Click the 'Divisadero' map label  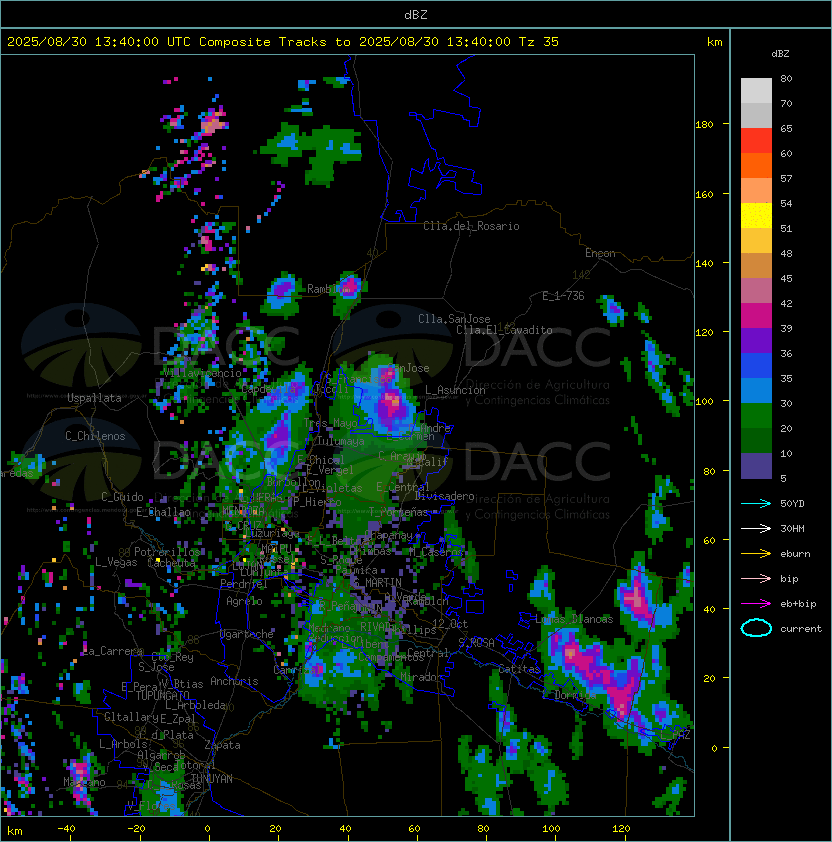444,496
